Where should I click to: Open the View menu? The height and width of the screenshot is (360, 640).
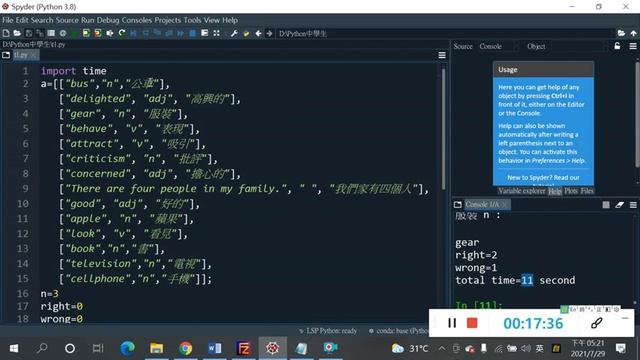pos(211,20)
